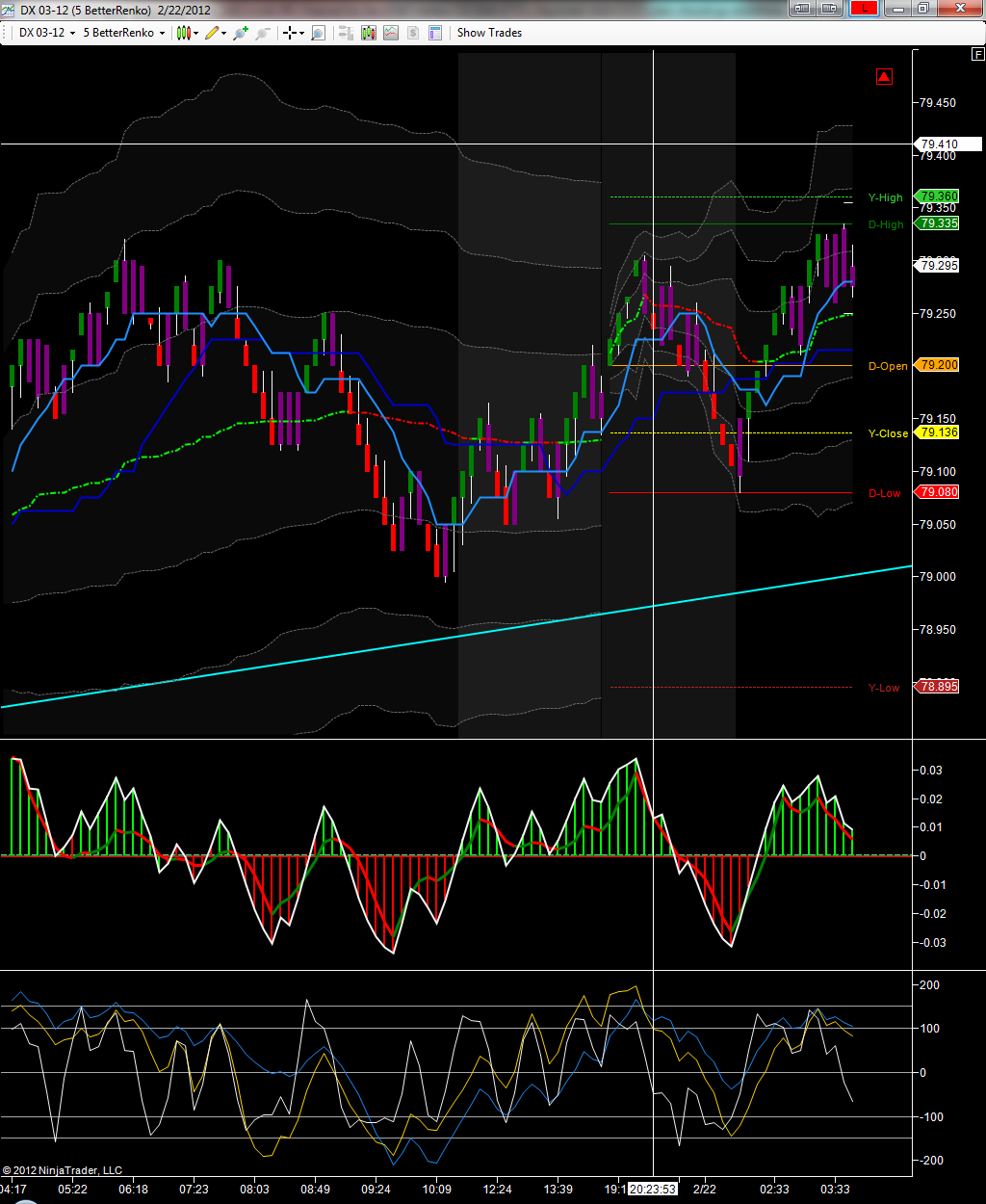Expand the drawing tools dropdown arrow

point(223,33)
